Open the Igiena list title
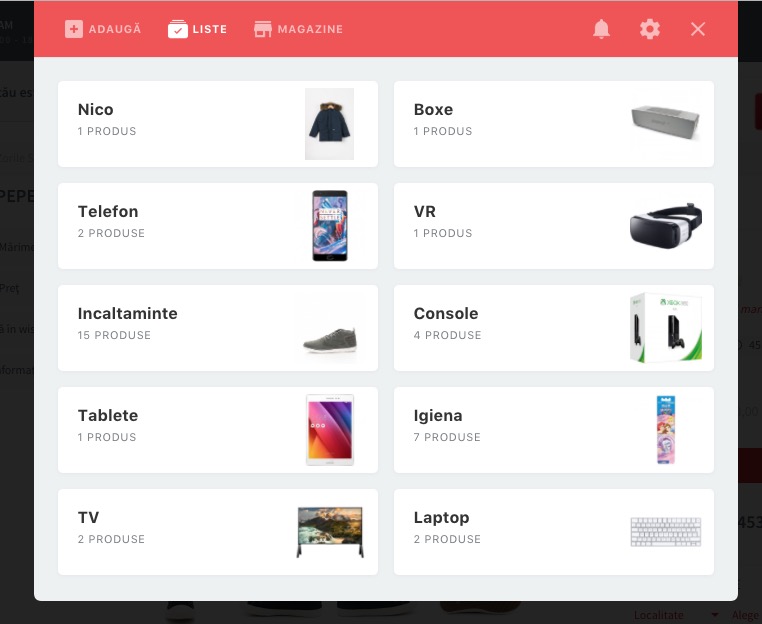Image resolution: width=762 pixels, height=624 pixels. pyautogui.click(x=438, y=416)
